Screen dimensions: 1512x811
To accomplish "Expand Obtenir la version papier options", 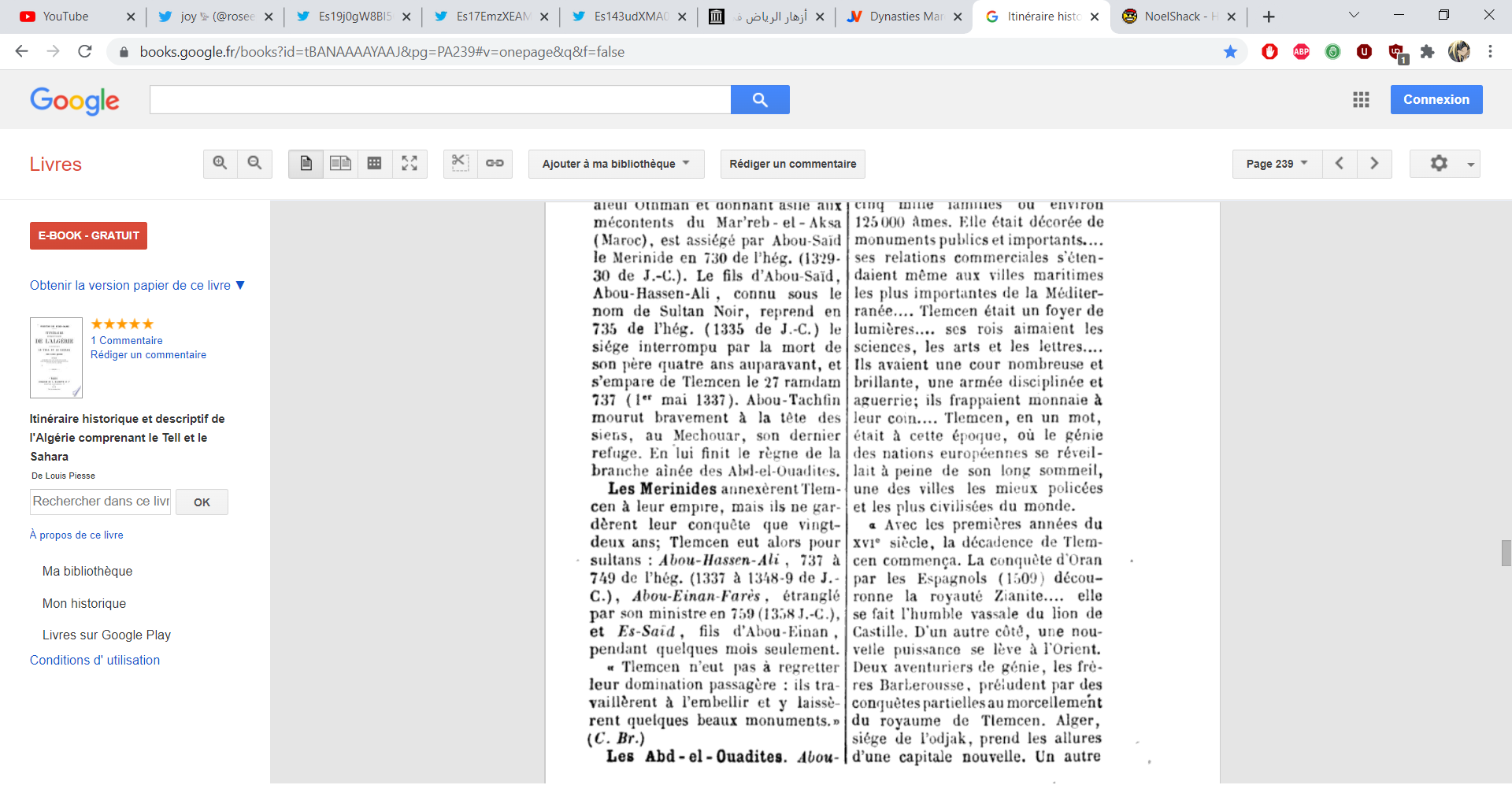I will 137,285.
